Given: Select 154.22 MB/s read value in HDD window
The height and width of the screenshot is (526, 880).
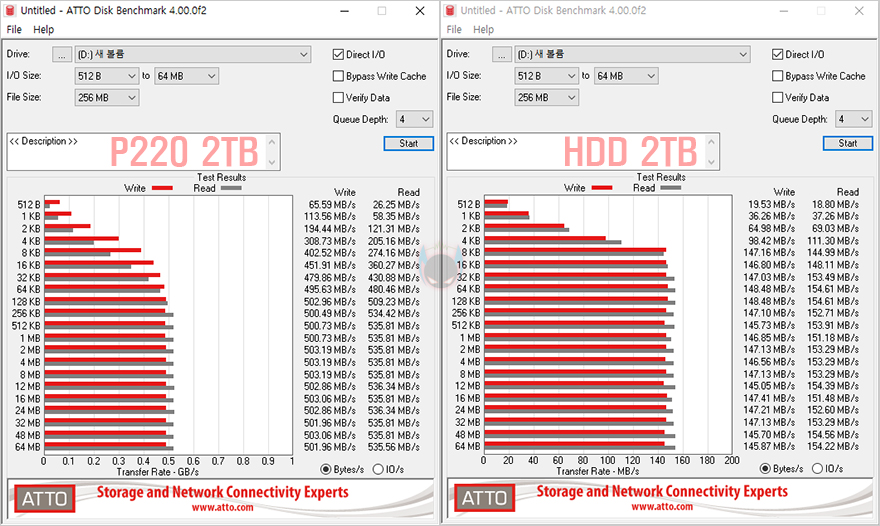Looking at the screenshot, I should click(x=833, y=447).
